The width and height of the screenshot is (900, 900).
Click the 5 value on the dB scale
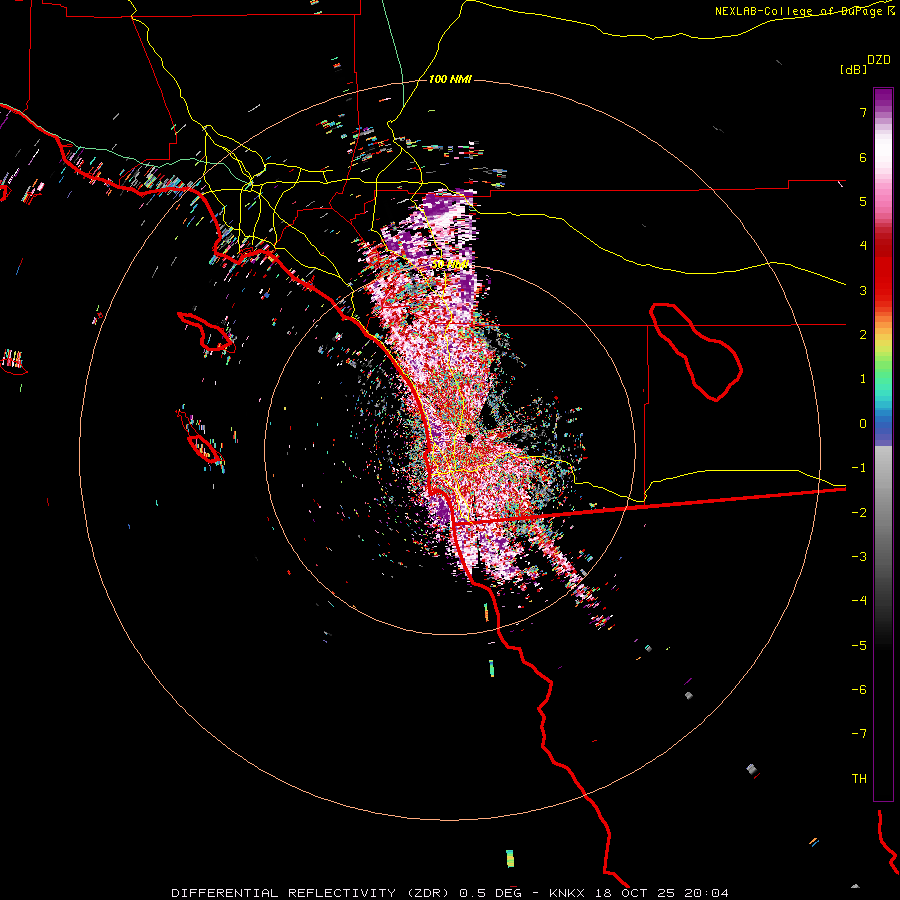click(x=863, y=201)
